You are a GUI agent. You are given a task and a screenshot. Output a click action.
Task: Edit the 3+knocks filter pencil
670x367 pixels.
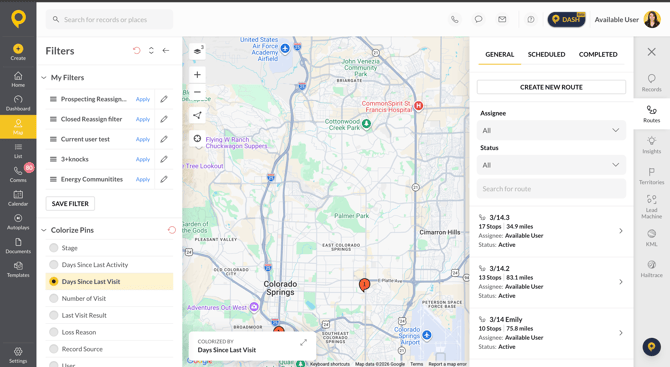pos(164,159)
